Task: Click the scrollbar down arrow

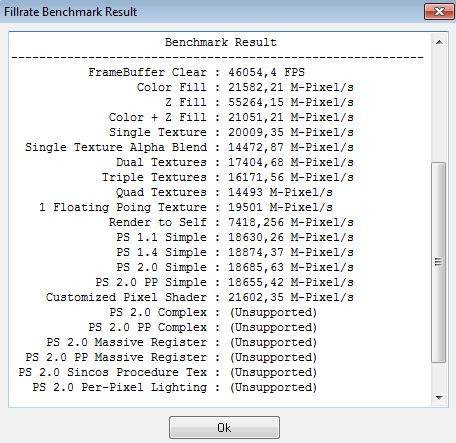Action: pos(439,397)
